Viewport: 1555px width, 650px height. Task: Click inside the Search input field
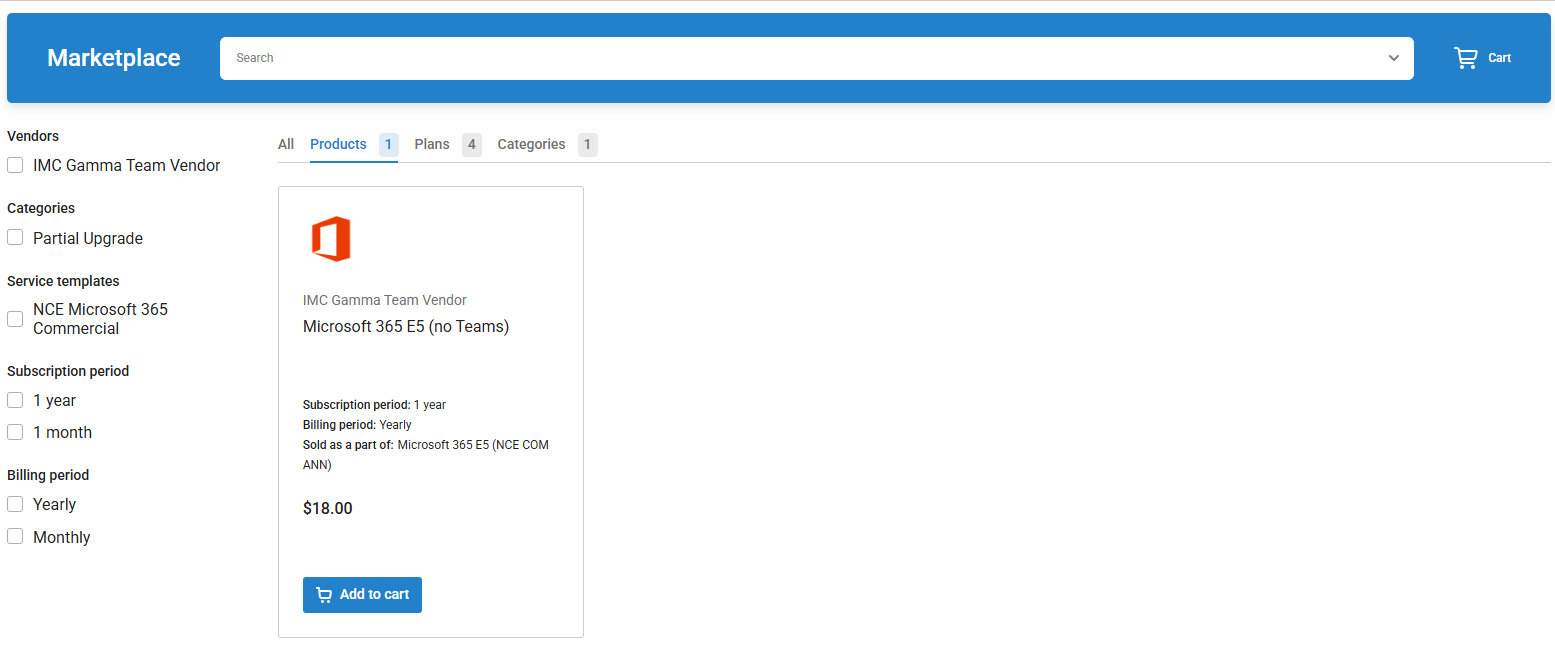(800, 58)
